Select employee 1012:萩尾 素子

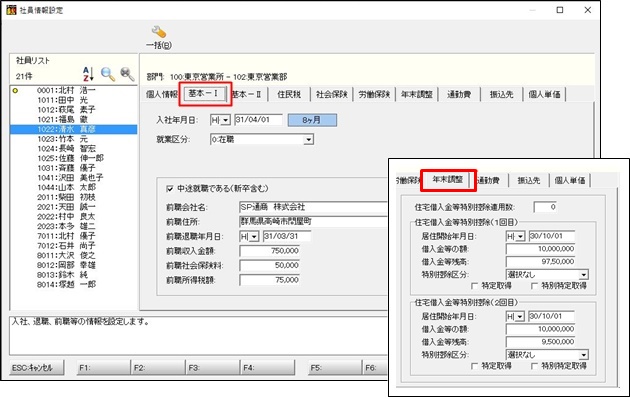(x=66, y=110)
